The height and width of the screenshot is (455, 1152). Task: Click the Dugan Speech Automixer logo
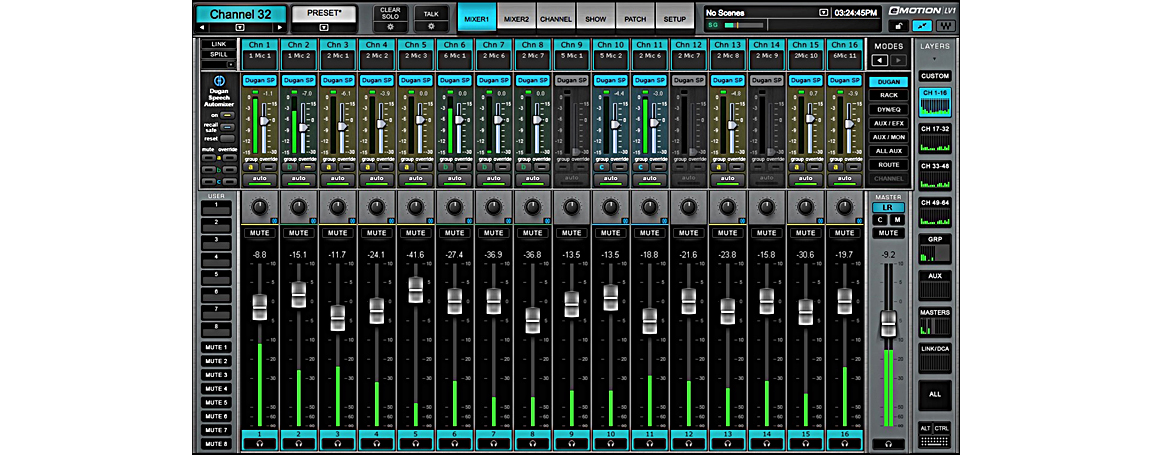pos(218,81)
